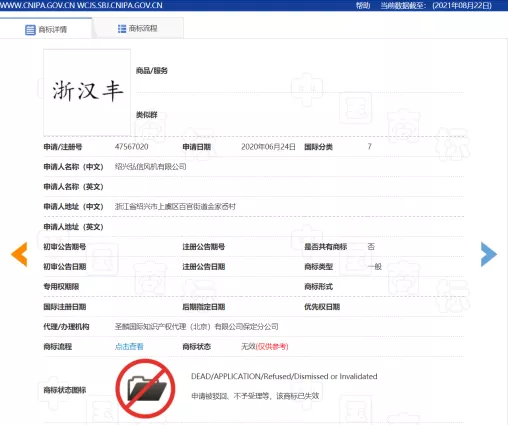
Task: Click the DEAD/APPLICATION status description
Action: (284, 376)
